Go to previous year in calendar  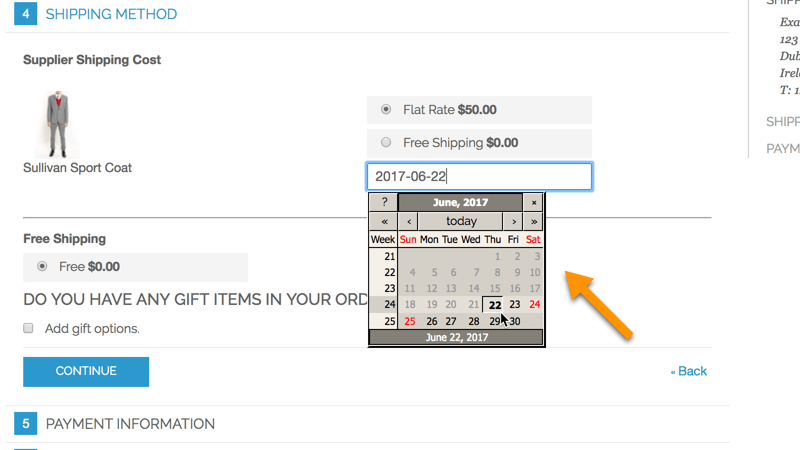pos(384,221)
